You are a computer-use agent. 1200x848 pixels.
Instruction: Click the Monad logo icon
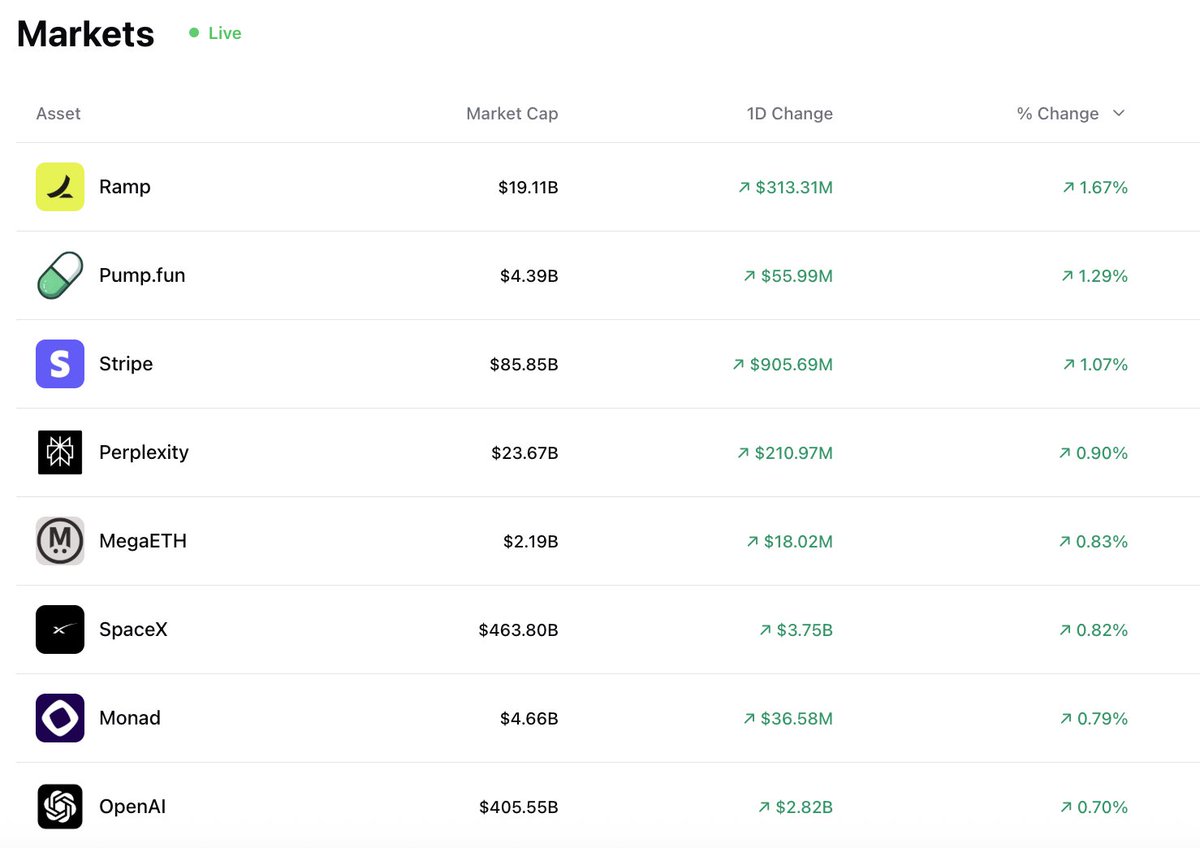(60, 718)
